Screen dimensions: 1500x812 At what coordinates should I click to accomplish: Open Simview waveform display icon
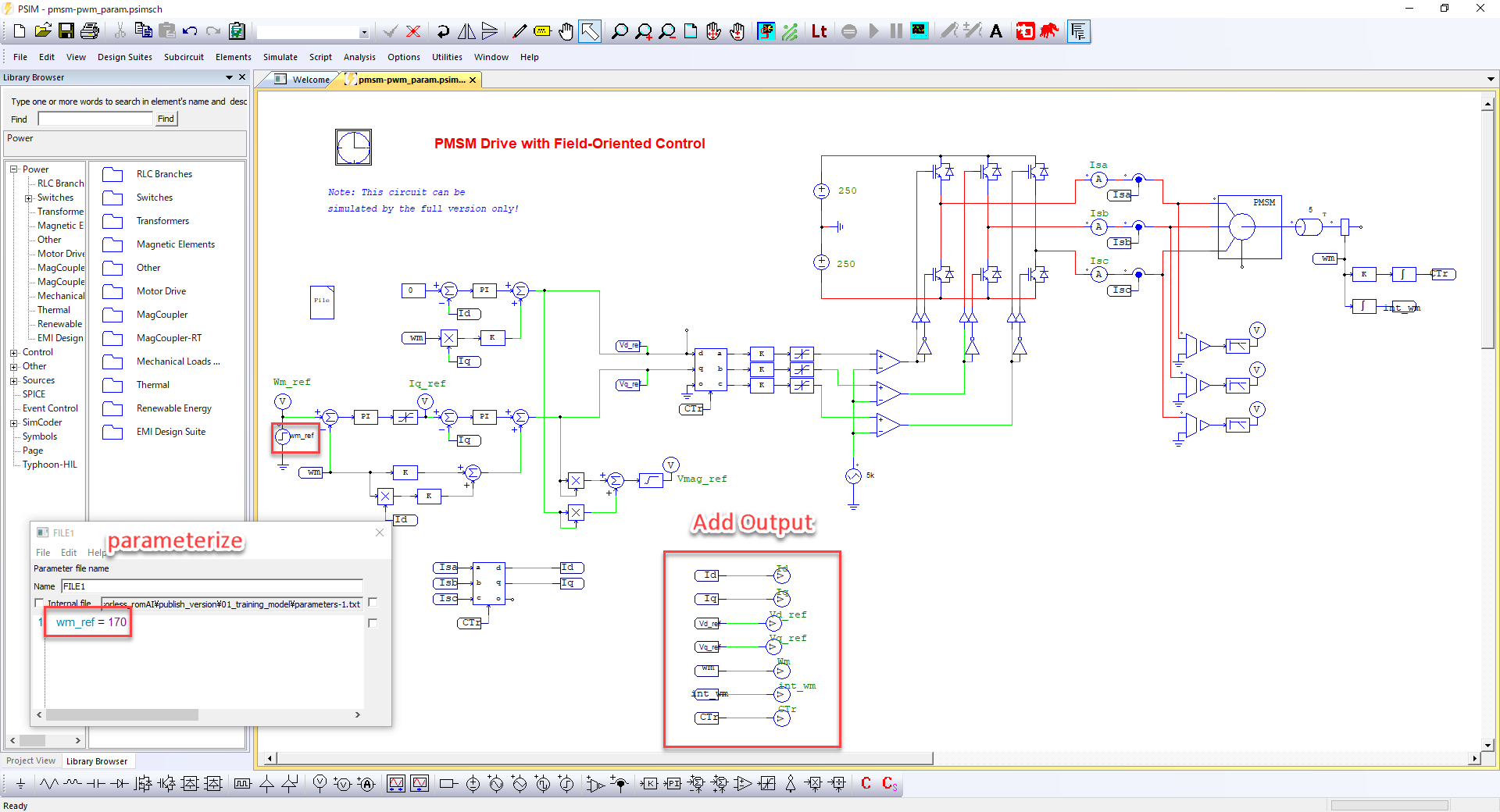[x=920, y=31]
